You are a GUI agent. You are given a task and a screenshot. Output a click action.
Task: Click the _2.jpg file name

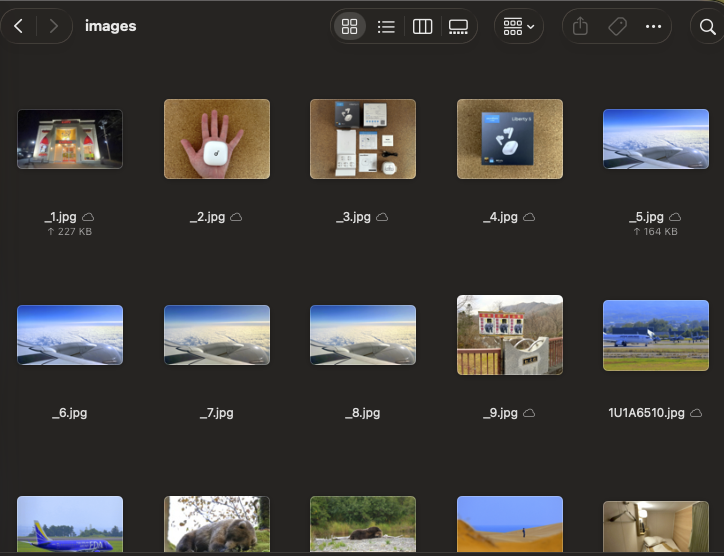208,217
